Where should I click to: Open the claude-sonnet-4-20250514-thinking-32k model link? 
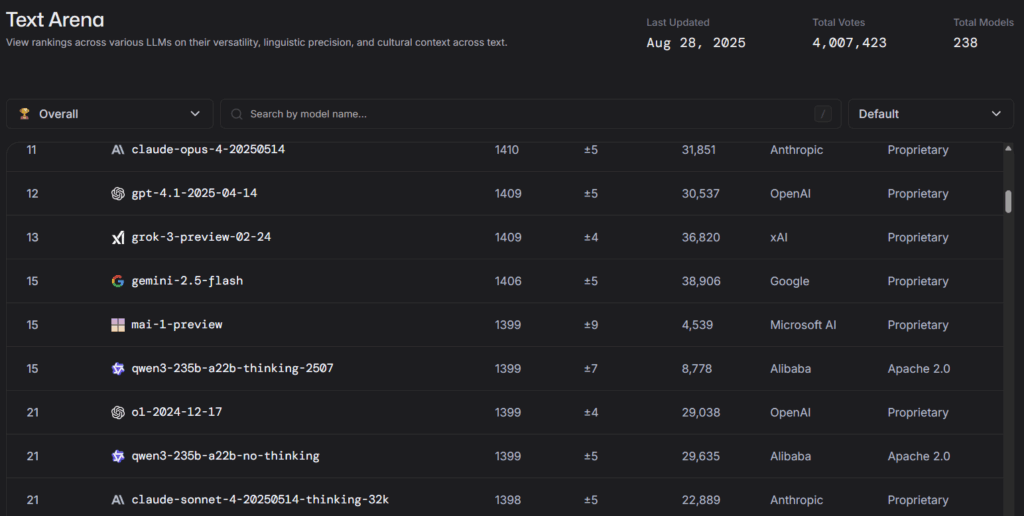click(x=260, y=500)
